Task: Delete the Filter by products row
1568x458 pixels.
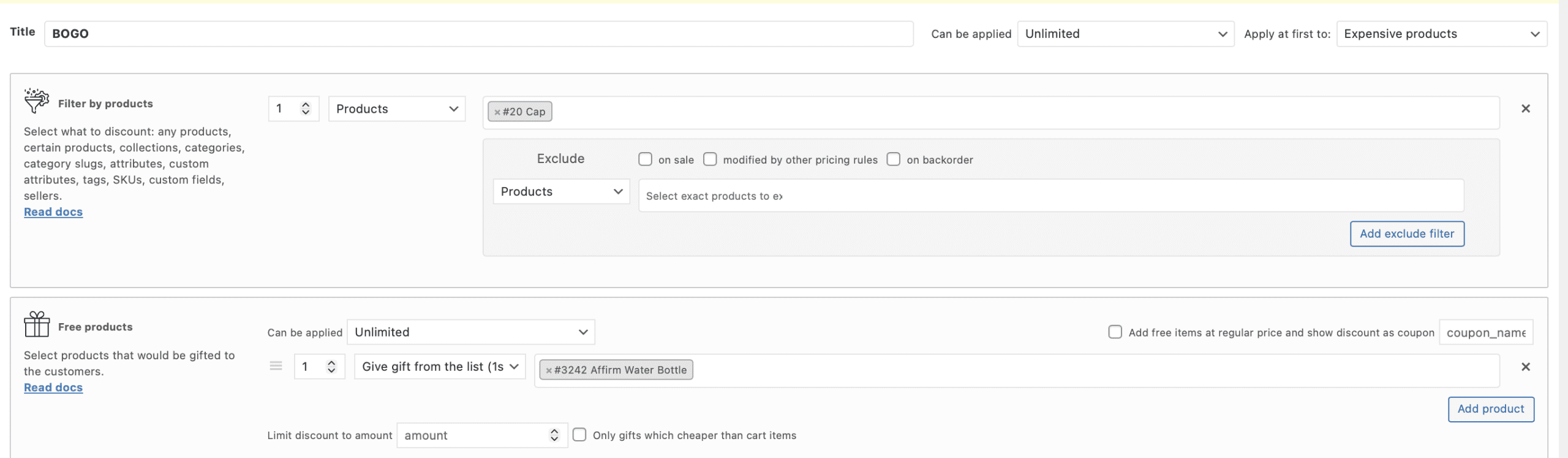Action: click(1525, 109)
